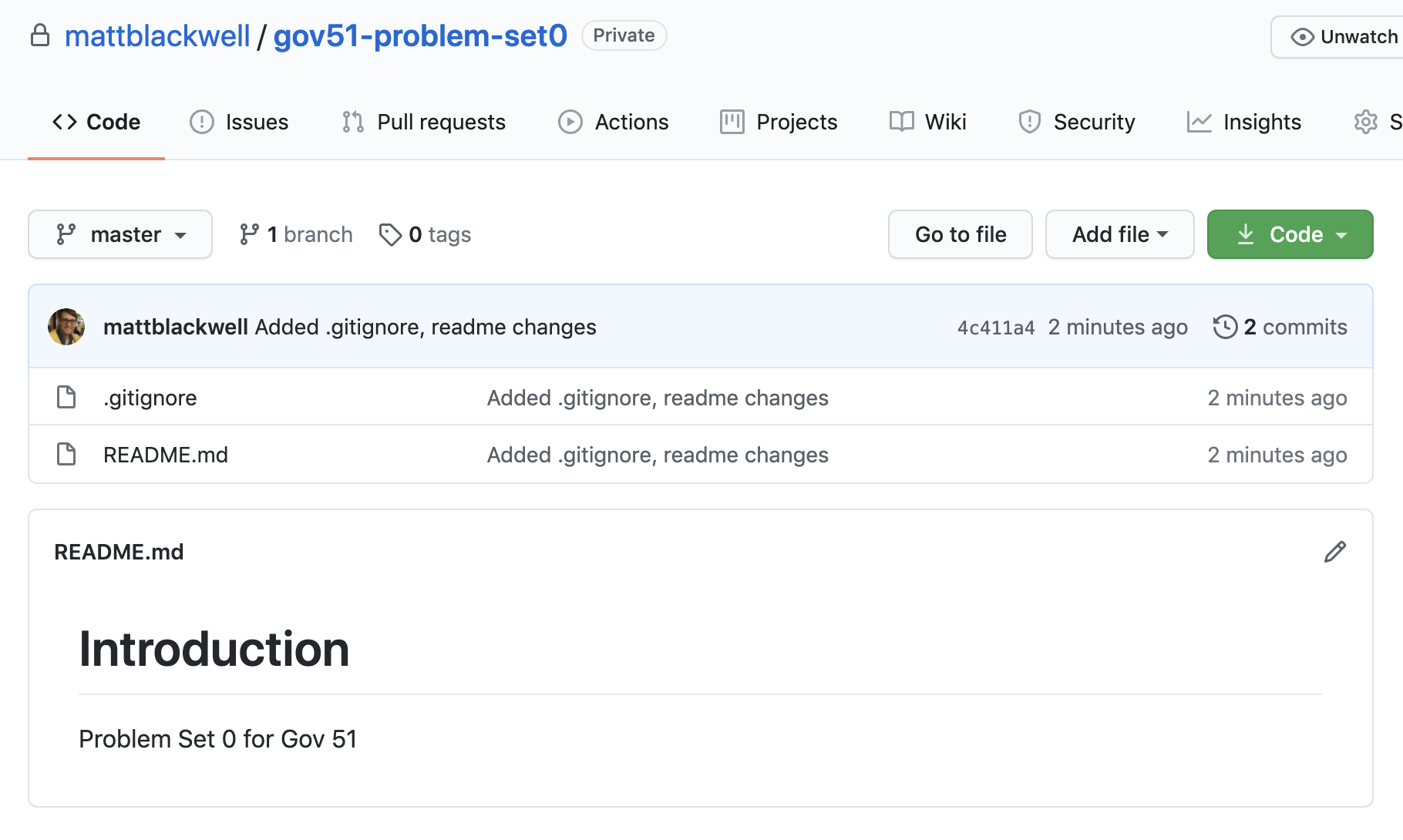
Task: Click '2 minutes ago' in the .gitignore row
Action: pyautogui.click(x=1277, y=398)
